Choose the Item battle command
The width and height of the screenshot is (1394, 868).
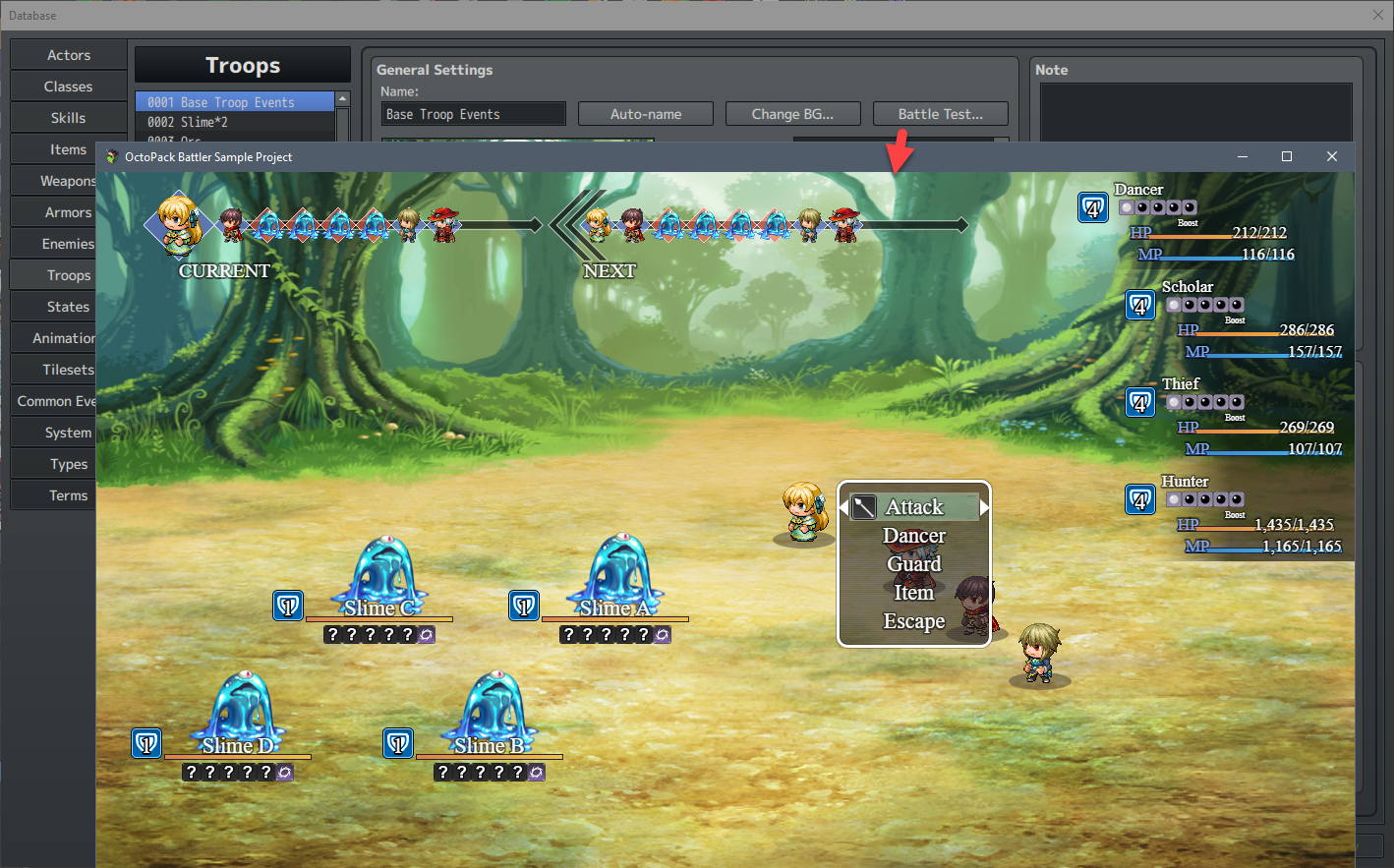click(914, 593)
